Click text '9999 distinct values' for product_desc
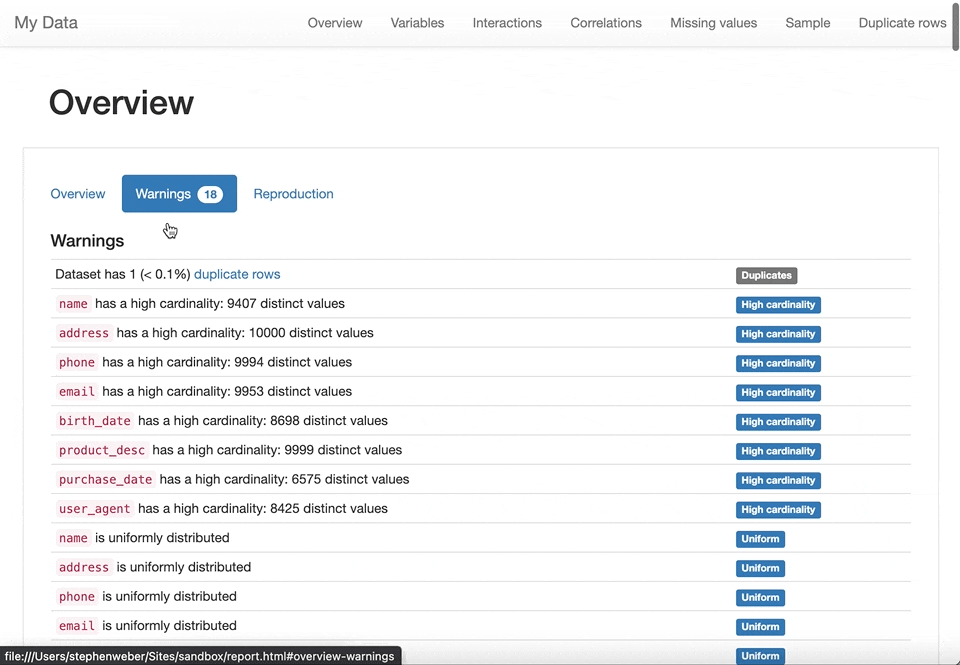The width and height of the screenshot is (960, 665). click(x=343, y=450)
